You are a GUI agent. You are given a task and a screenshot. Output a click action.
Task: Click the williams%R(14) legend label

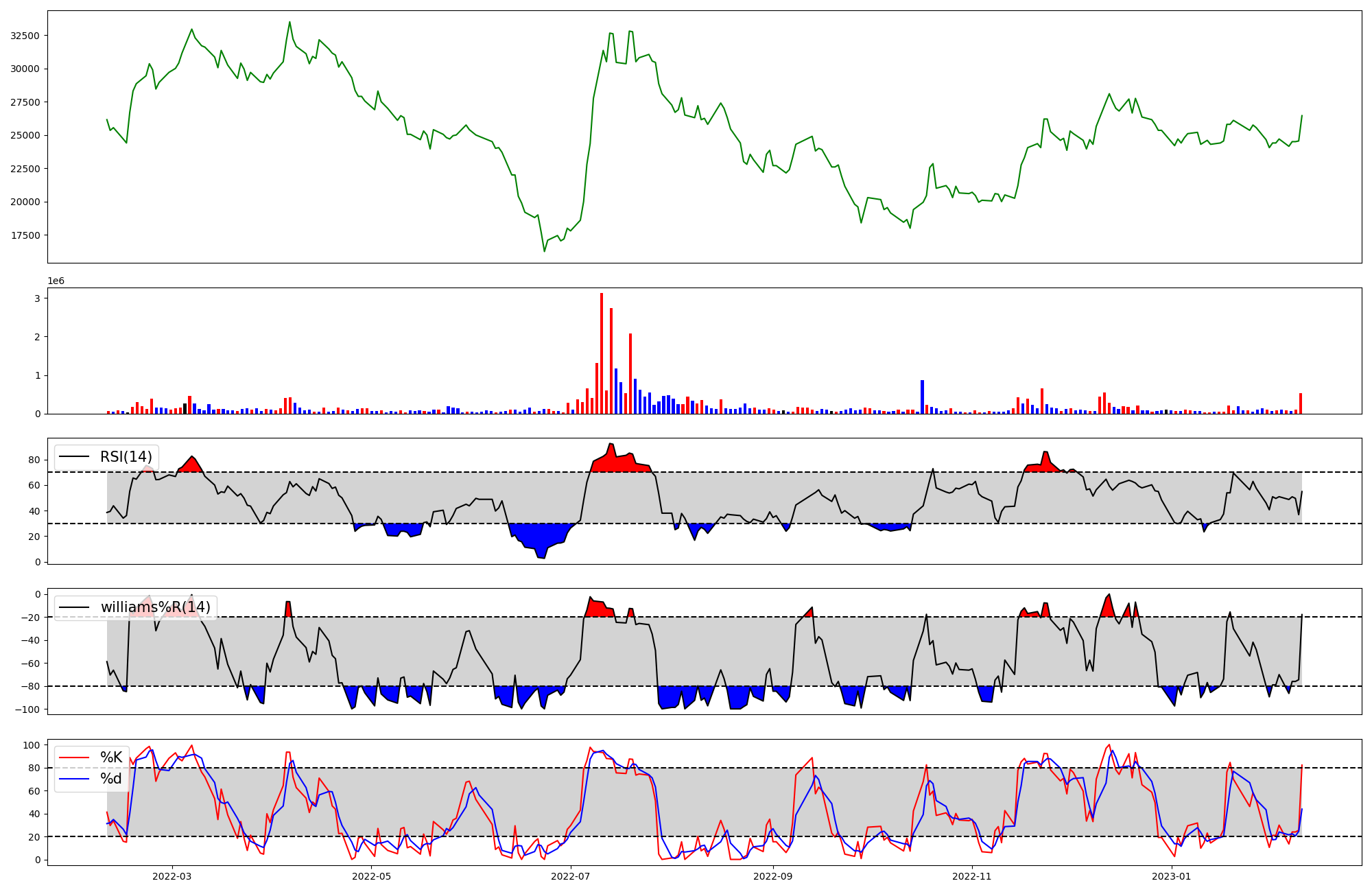point(156,607)
